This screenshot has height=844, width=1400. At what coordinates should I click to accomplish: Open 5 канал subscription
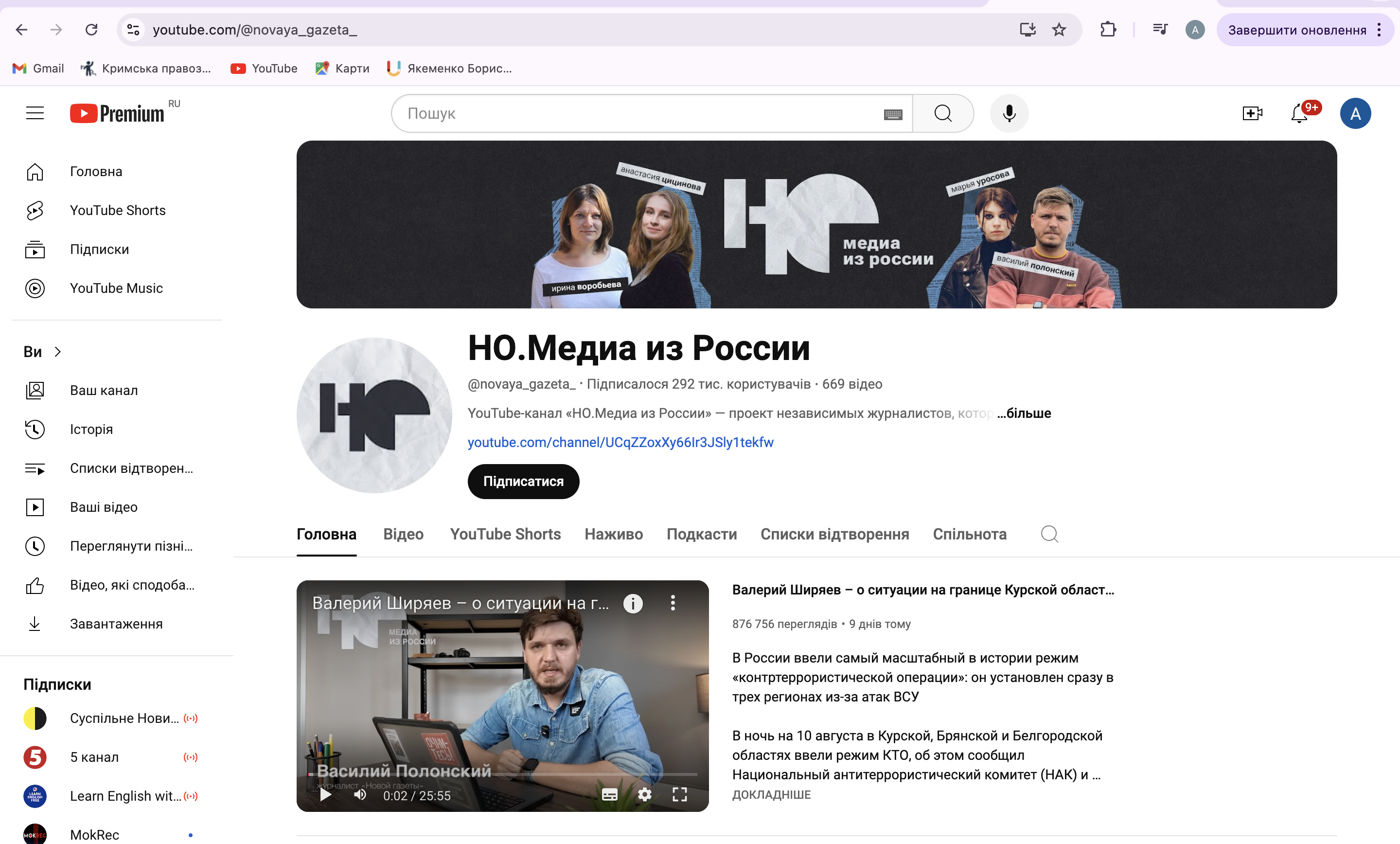point(117,757)
